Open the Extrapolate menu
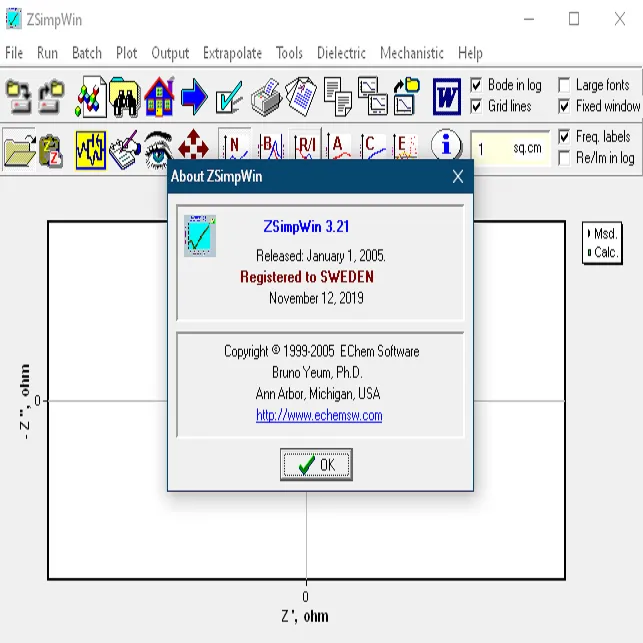This screenshot has height=643, width=643. pos(233,53)
